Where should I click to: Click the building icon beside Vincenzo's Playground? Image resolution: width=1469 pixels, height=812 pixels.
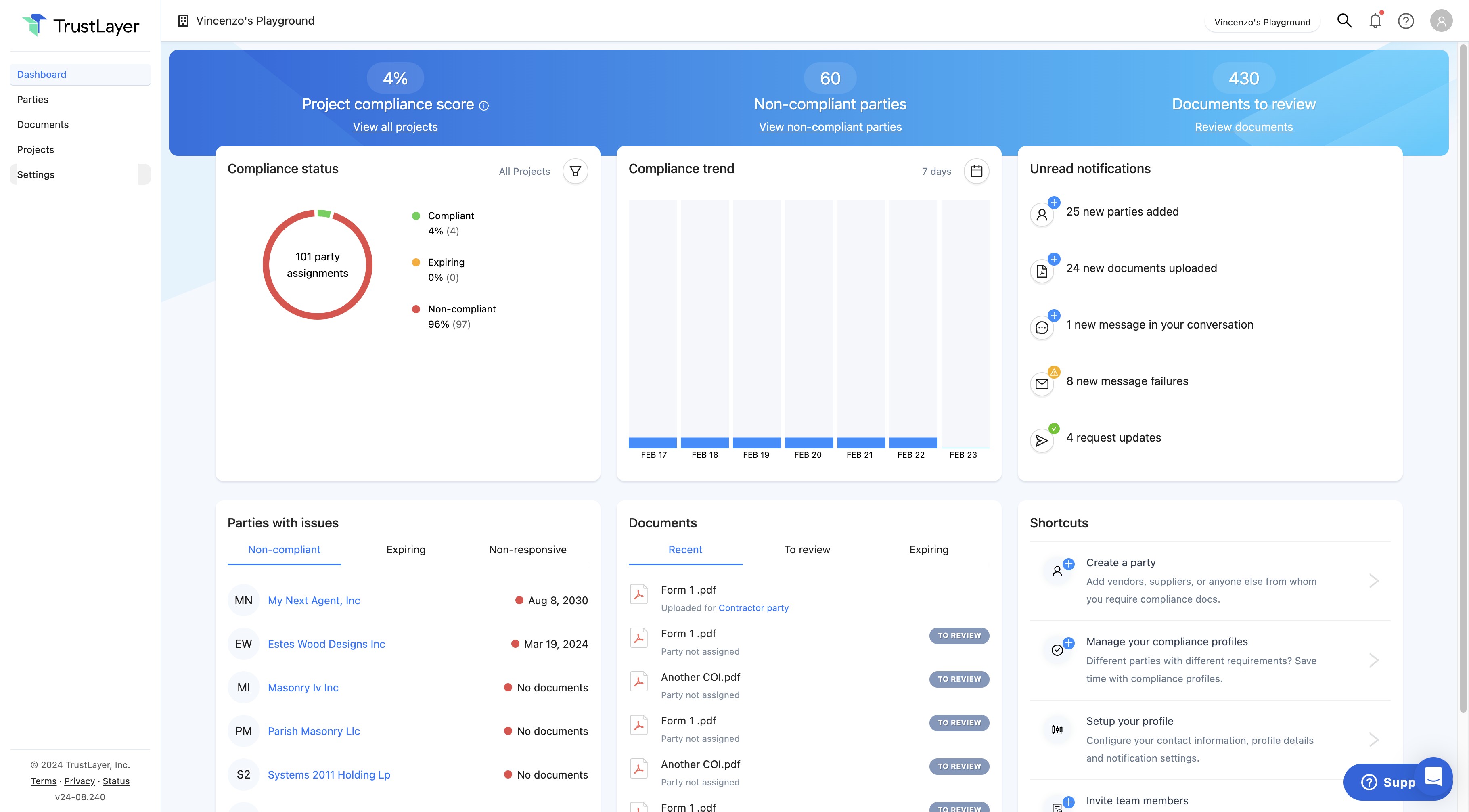(183, 21)
